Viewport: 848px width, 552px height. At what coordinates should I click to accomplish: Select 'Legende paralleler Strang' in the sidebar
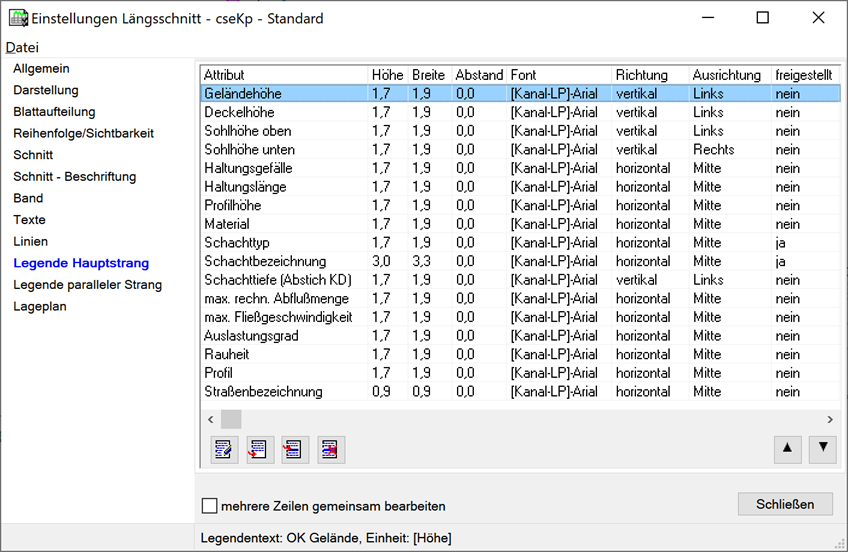coord(87,285)
